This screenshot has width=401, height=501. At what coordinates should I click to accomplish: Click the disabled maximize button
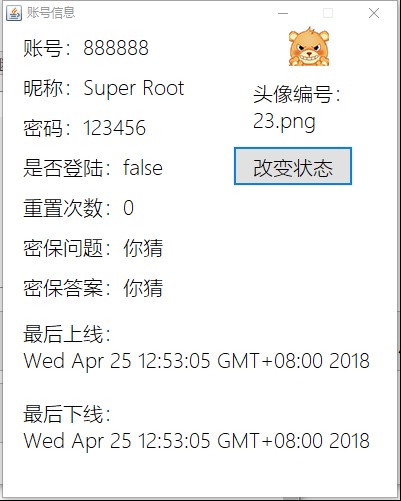click(328, 13)
